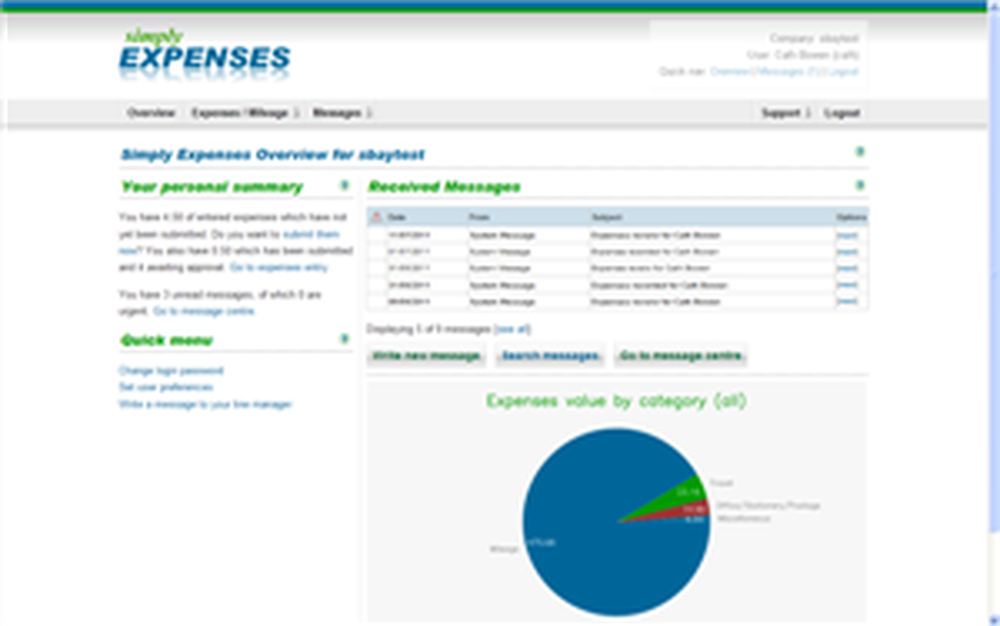The image size is (1000, 626).
Task: Click 'Write a message to your line manager'
Action: [205, 404]
